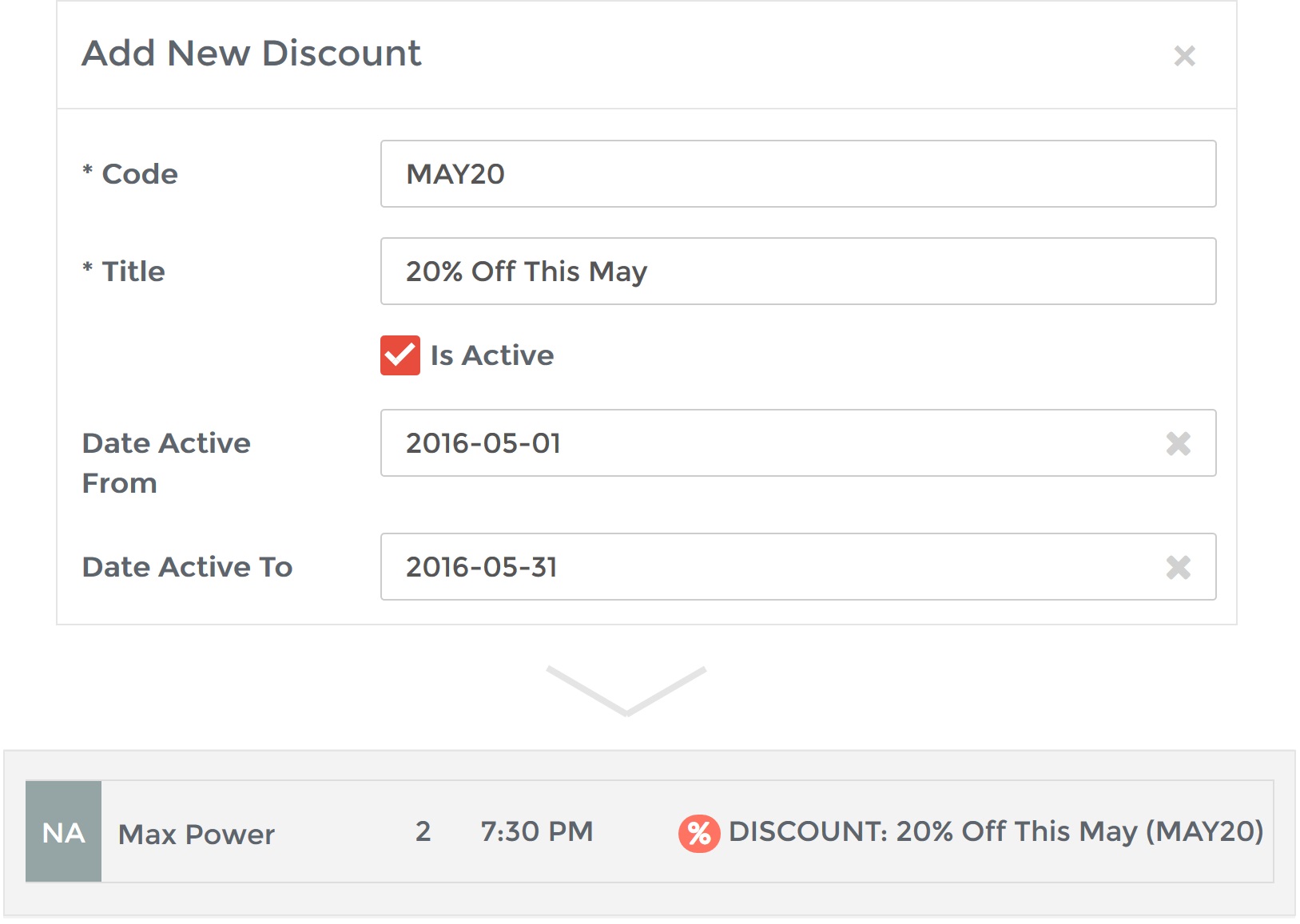Clear the Date Active From value
The height and width of the screenshot is (924, 1300).
coord(1179,443)
